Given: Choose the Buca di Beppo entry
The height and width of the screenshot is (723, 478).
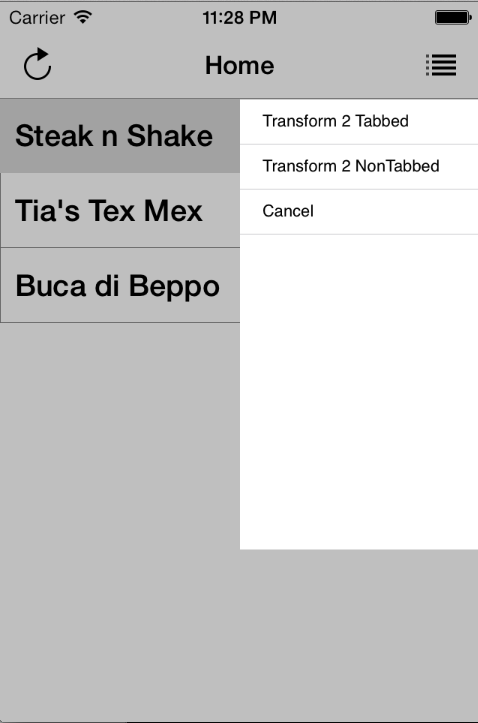Looking at the screenshot, I should pos(120,285).
